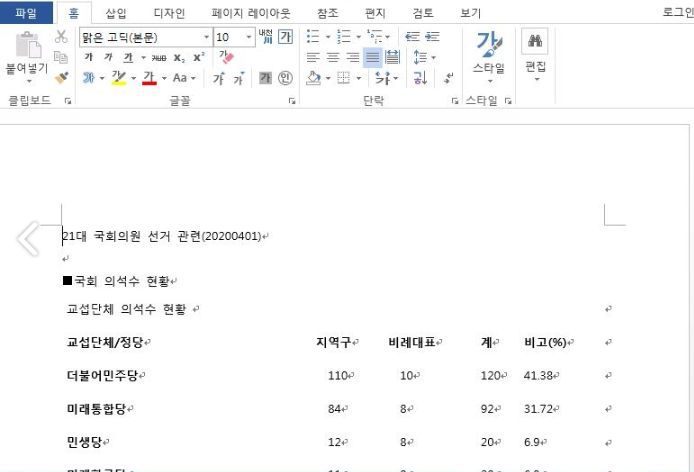This screenshot has width=694, height=472.
Task: Open the 스타일 styles gallery button
Action: (489, 55)
